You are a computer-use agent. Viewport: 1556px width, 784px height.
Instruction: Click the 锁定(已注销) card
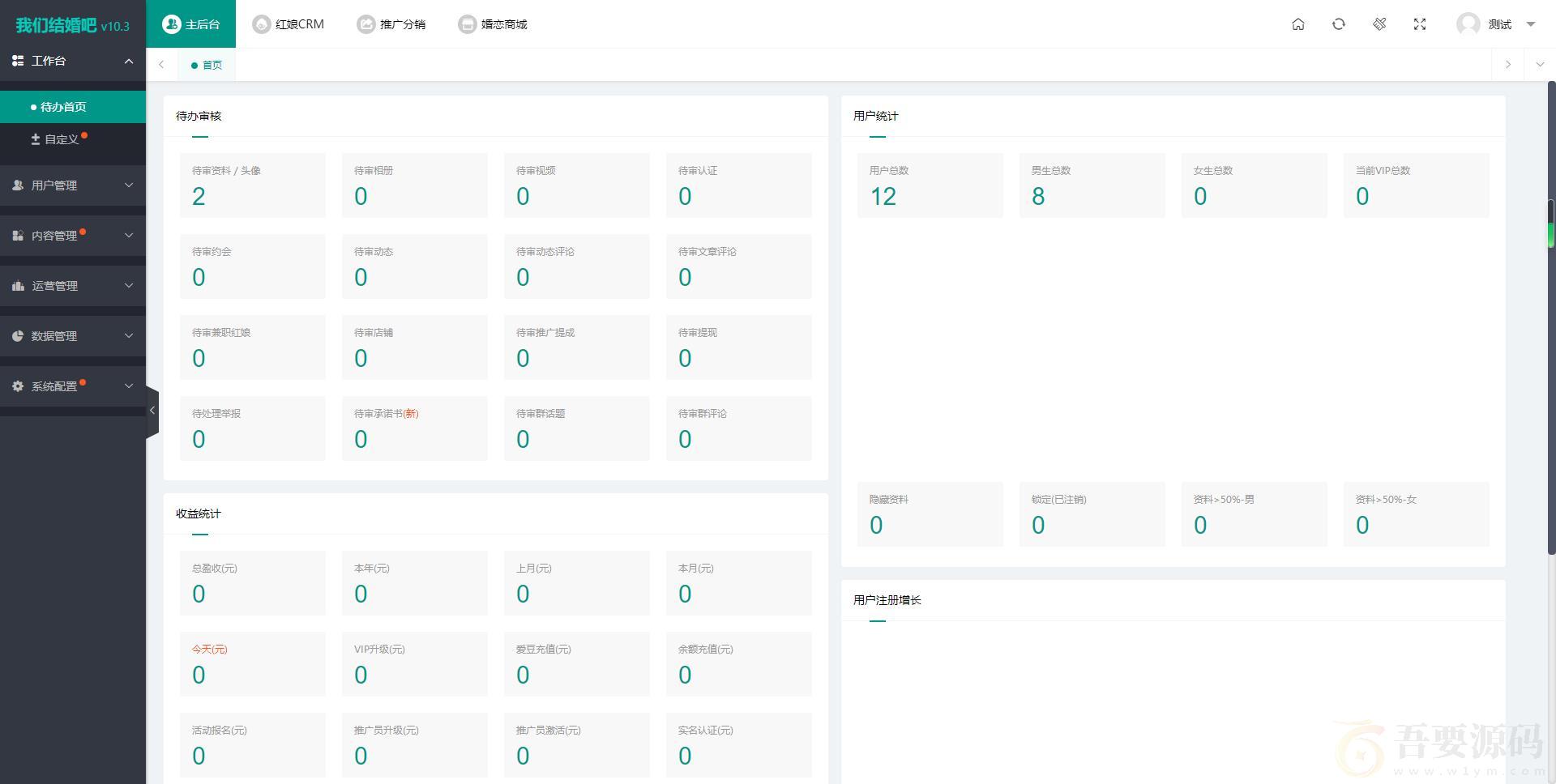coord(1092,514)
